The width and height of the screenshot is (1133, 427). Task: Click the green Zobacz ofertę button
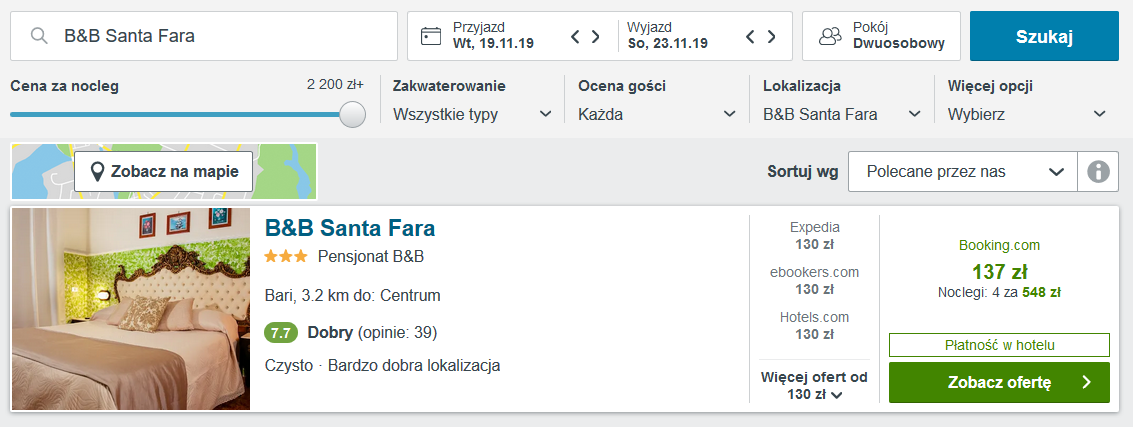click(x=998, y=382)
